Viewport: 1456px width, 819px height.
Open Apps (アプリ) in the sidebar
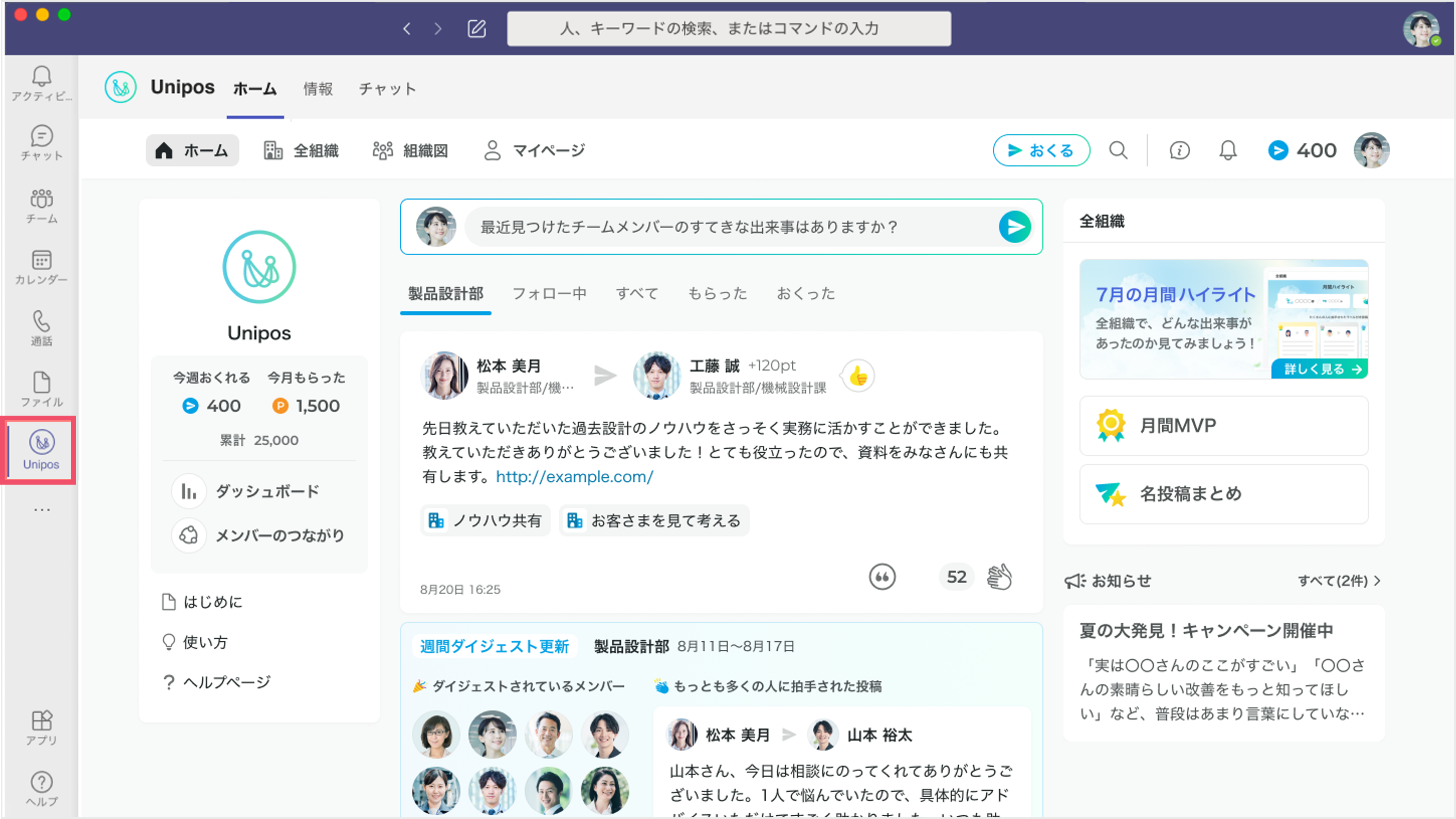click(41, 728)
